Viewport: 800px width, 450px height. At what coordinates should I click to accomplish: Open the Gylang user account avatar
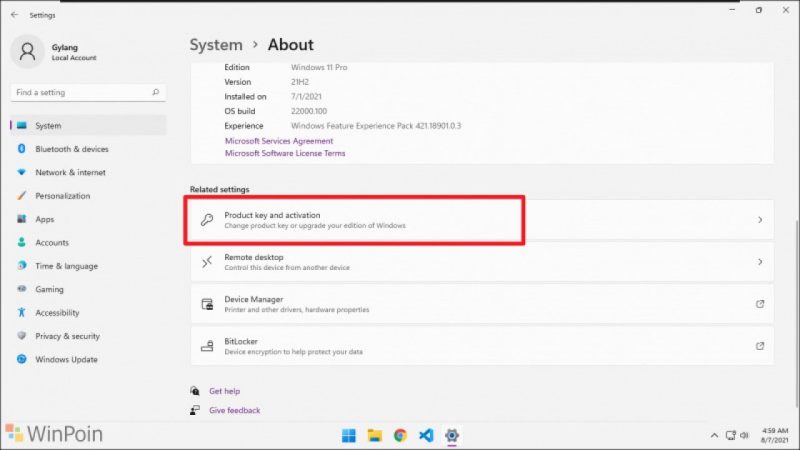27,52
